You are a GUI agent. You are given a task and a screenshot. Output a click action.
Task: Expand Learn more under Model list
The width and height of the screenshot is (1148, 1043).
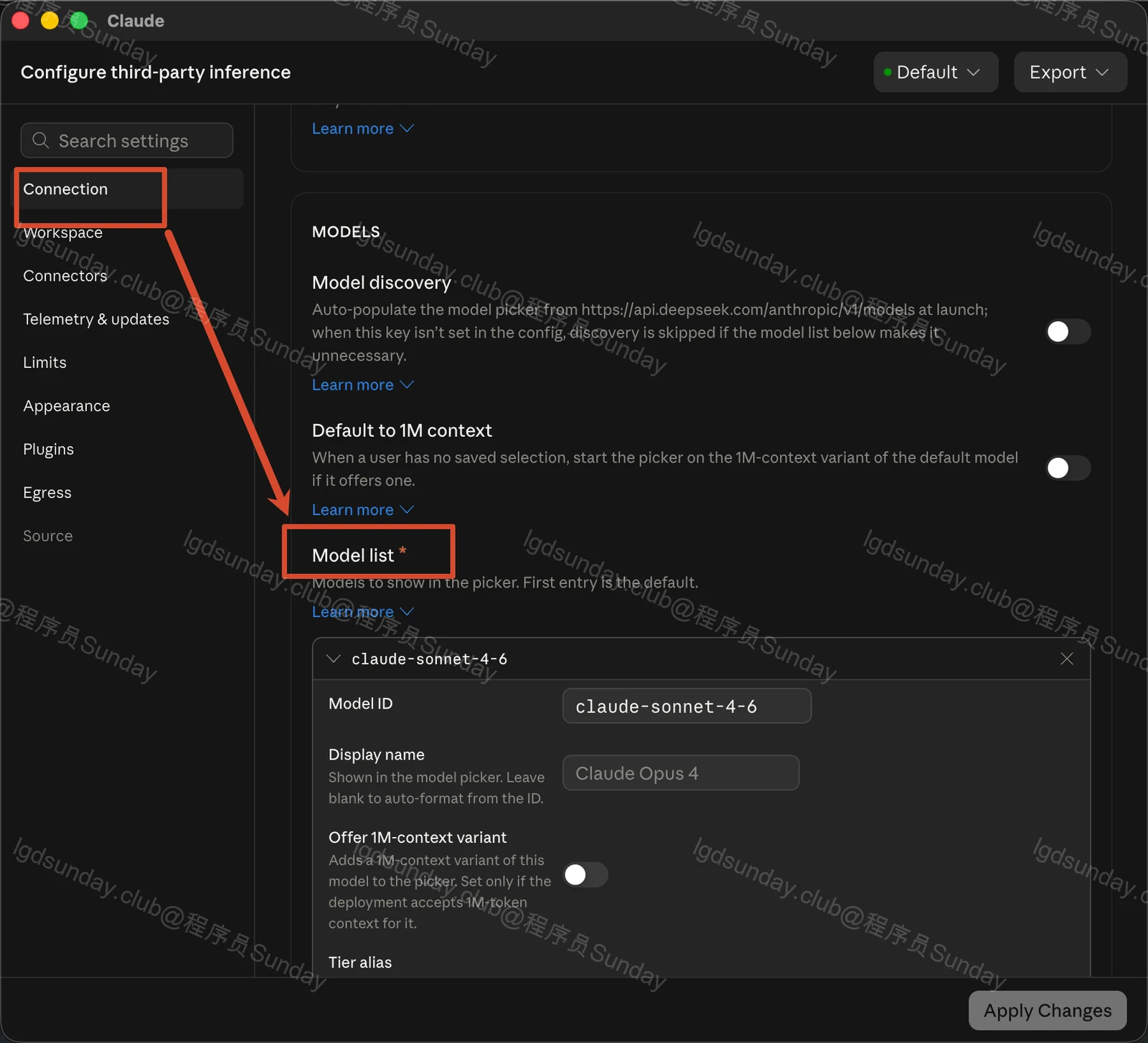(363, 611)
